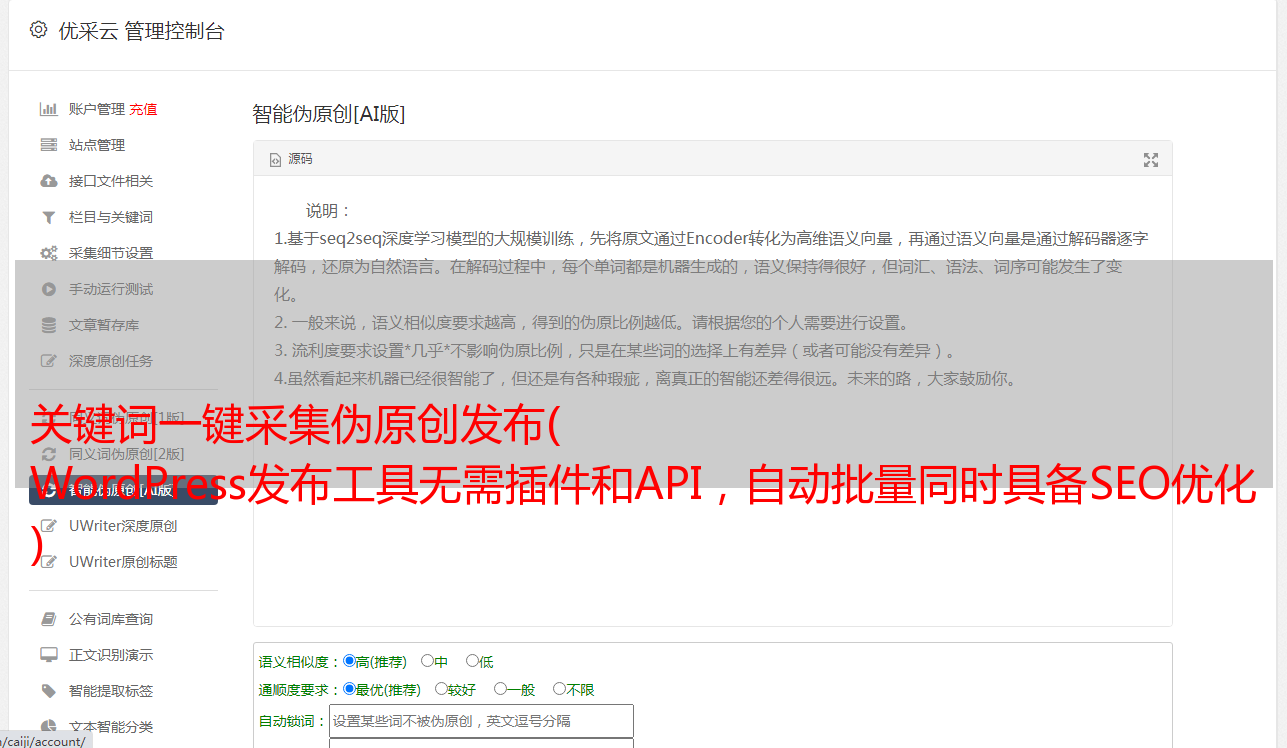Expand the editor to fullscreen
The width and height of the screenshot is (1287, 748).
pyautogui.click(x=1151, y=160)
